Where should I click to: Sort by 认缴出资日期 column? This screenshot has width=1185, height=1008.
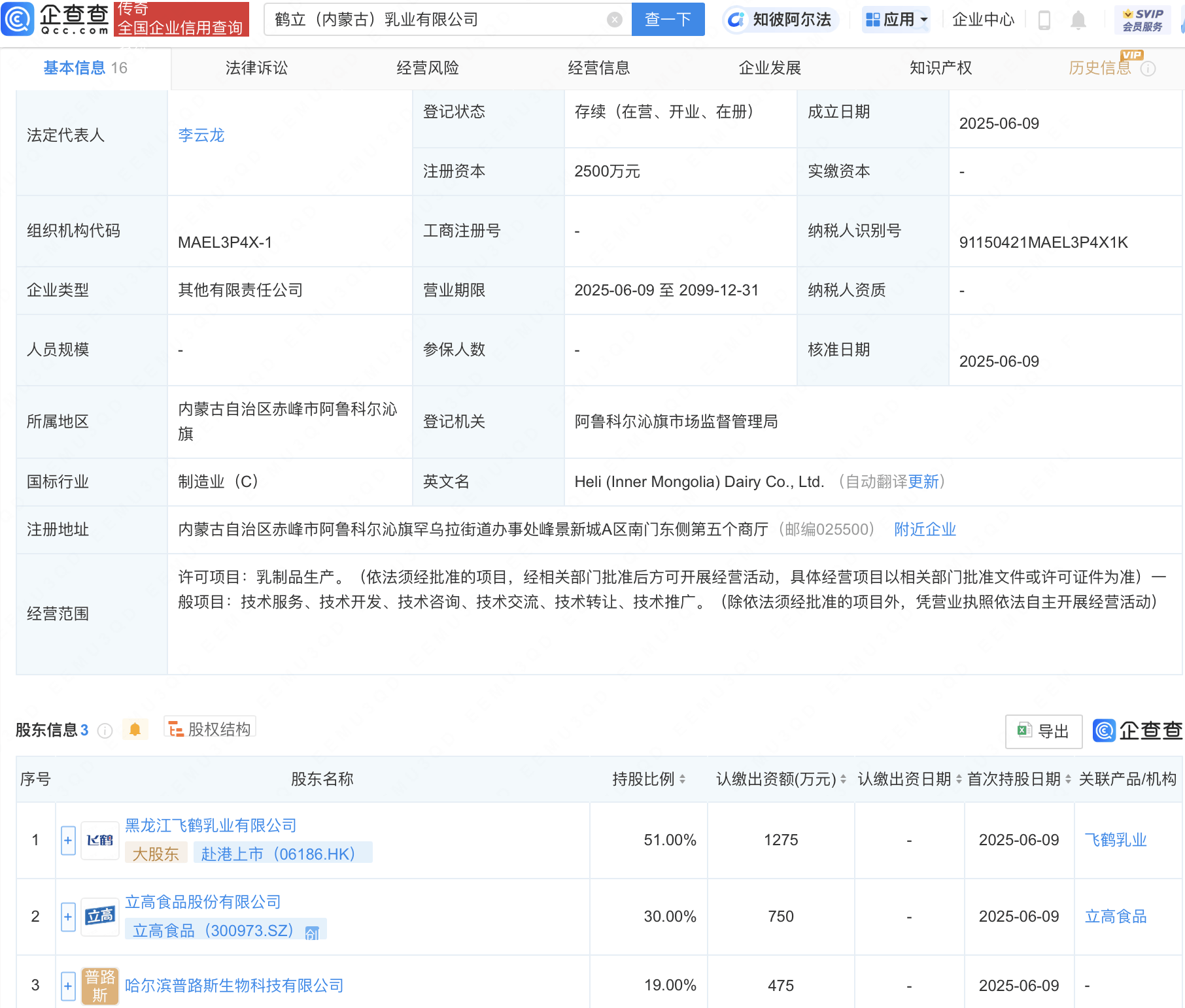coord(959,779)
